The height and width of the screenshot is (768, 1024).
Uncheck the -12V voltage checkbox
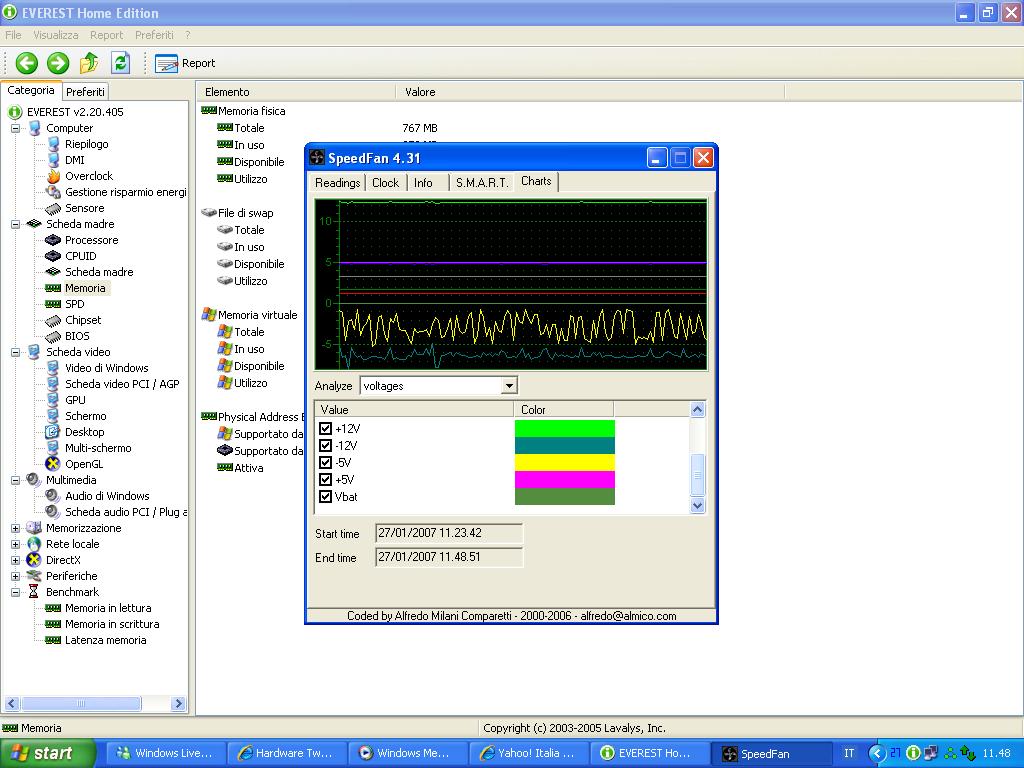pyautogui.click(x=325, y=445)
